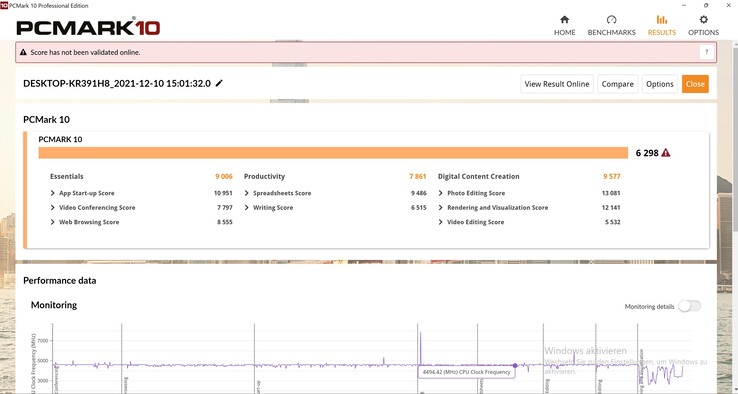Close the result with orange Close button

695,84
